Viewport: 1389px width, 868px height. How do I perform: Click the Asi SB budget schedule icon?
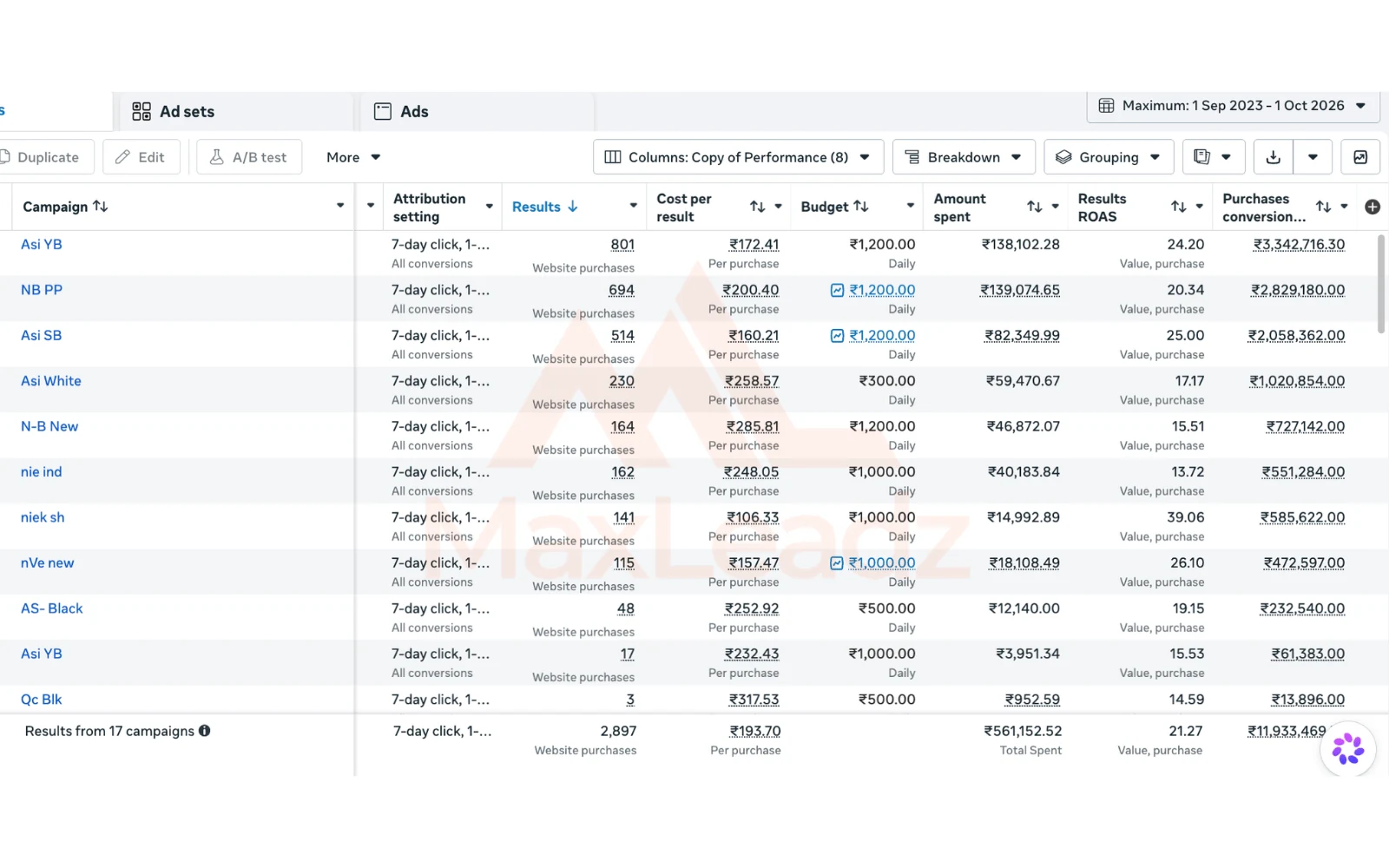(x=837, y=336)
